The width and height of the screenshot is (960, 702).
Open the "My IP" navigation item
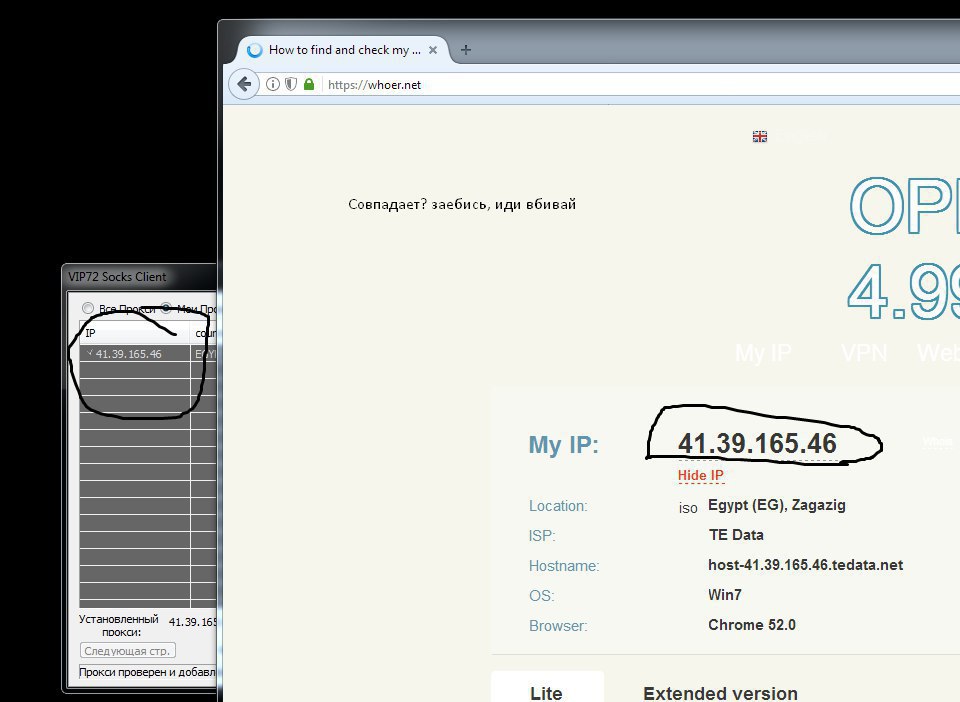763,353
